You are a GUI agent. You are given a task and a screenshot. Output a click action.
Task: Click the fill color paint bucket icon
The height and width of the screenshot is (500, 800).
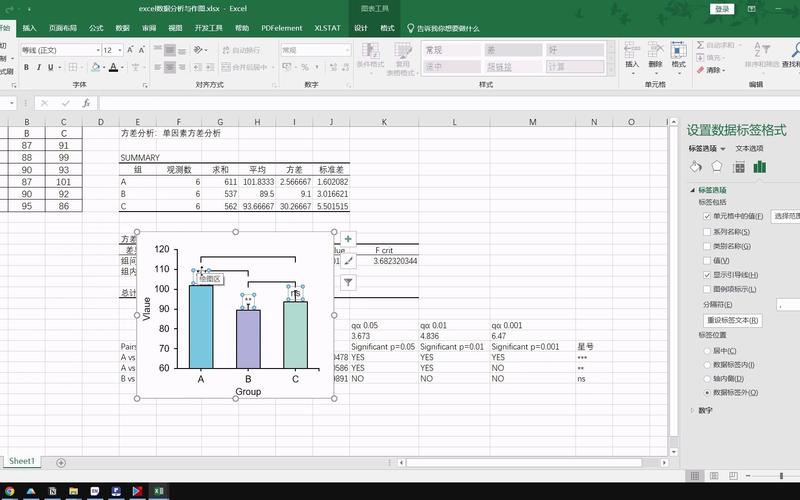tap(95, 67)
